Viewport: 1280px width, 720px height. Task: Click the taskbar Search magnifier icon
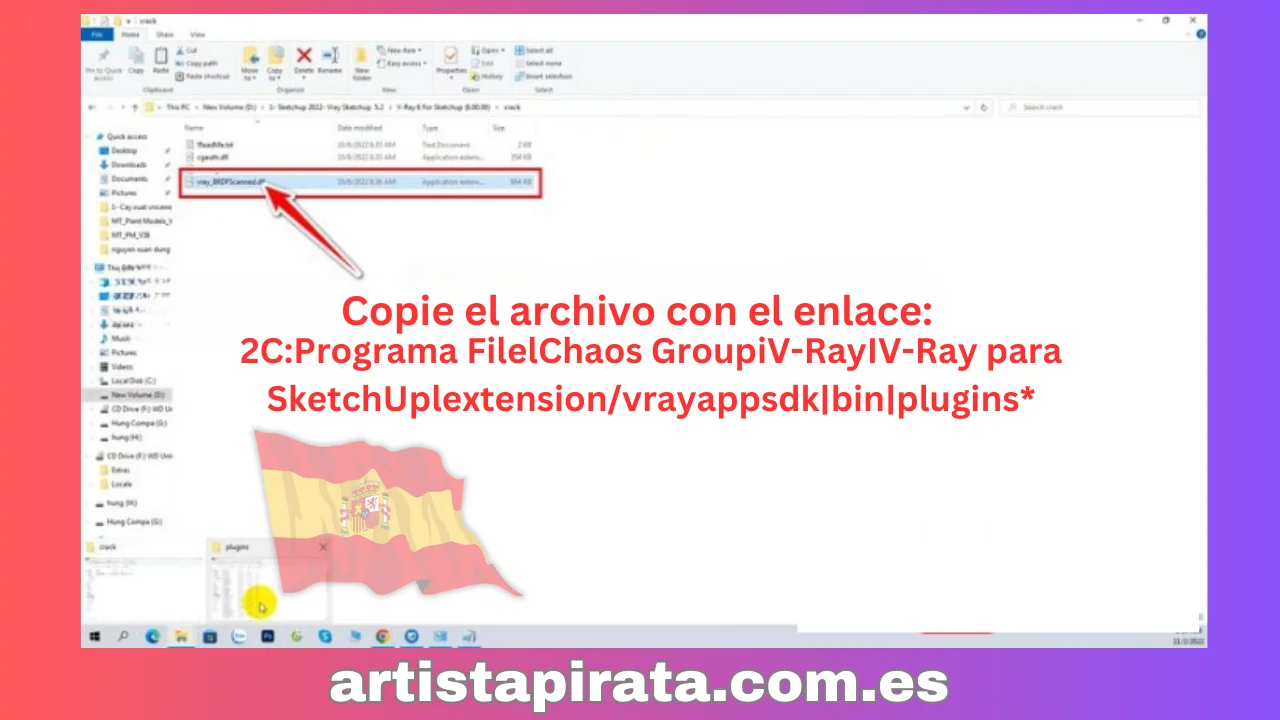click(x=124, y=636)
